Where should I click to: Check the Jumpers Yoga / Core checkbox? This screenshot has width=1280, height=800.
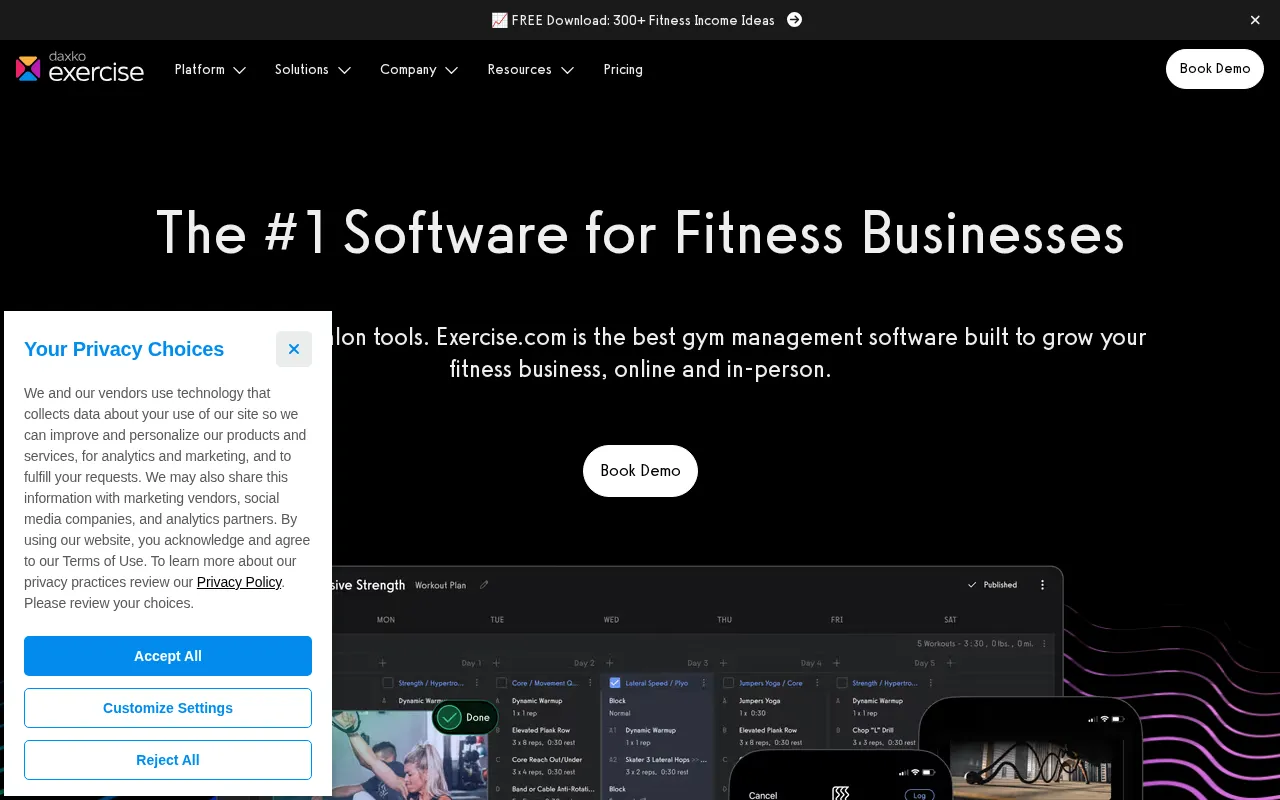[x=729, y=683]
